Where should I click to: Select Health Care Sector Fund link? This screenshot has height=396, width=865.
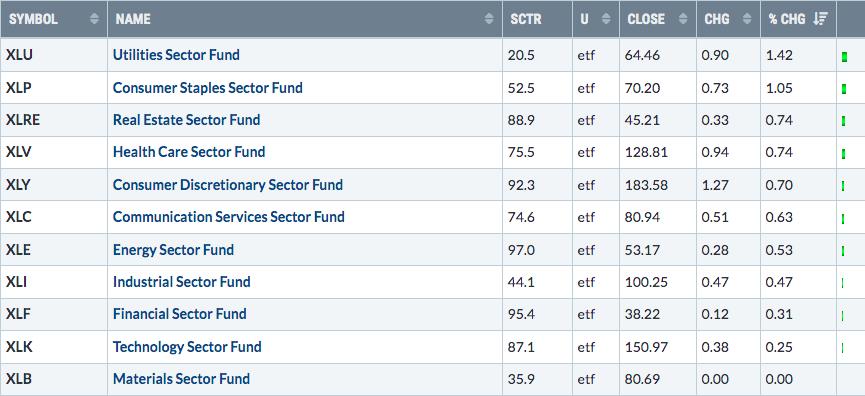pos(189,152)
